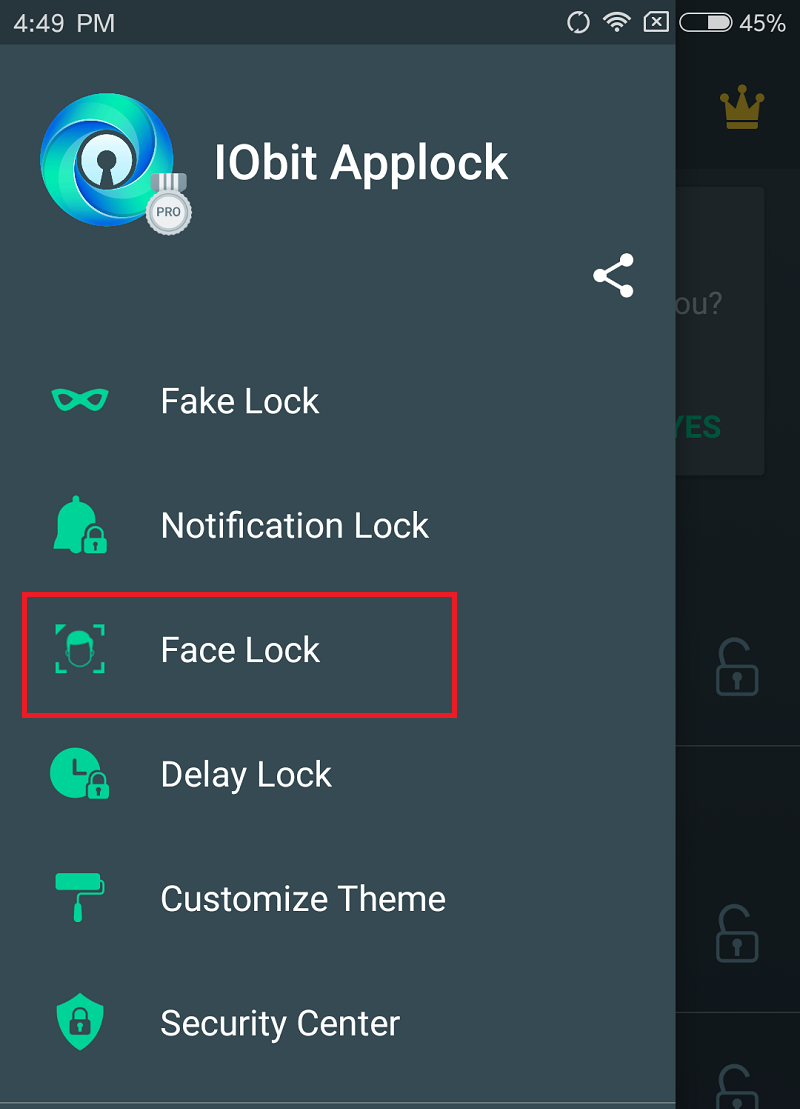Image resolution: width=800 pixels, height=1109 pixels.
Task: Open the Face Lock menu label
Action: (240, 650)
